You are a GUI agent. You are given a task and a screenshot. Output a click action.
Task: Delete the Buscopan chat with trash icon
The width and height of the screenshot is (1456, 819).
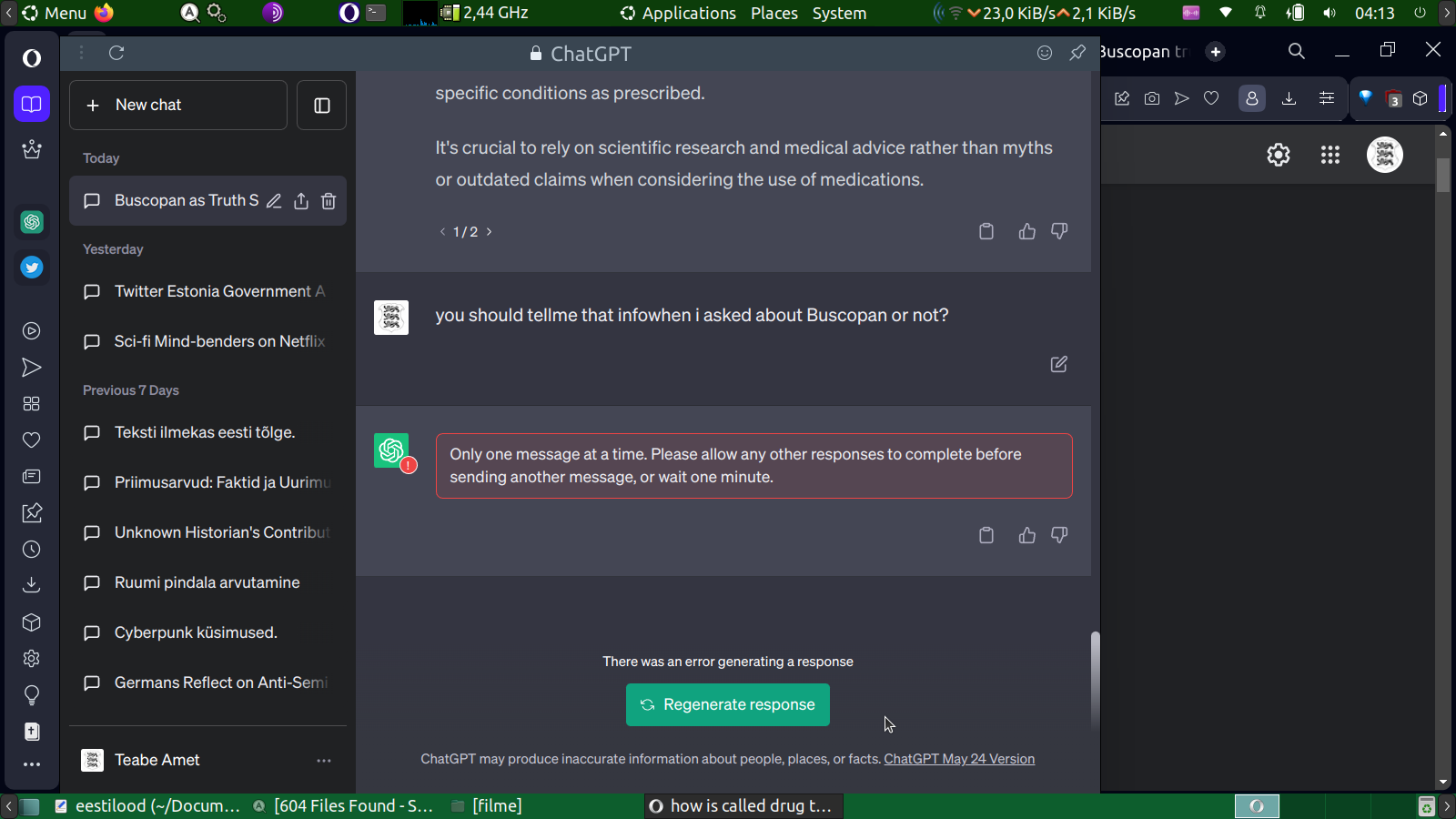329,201
